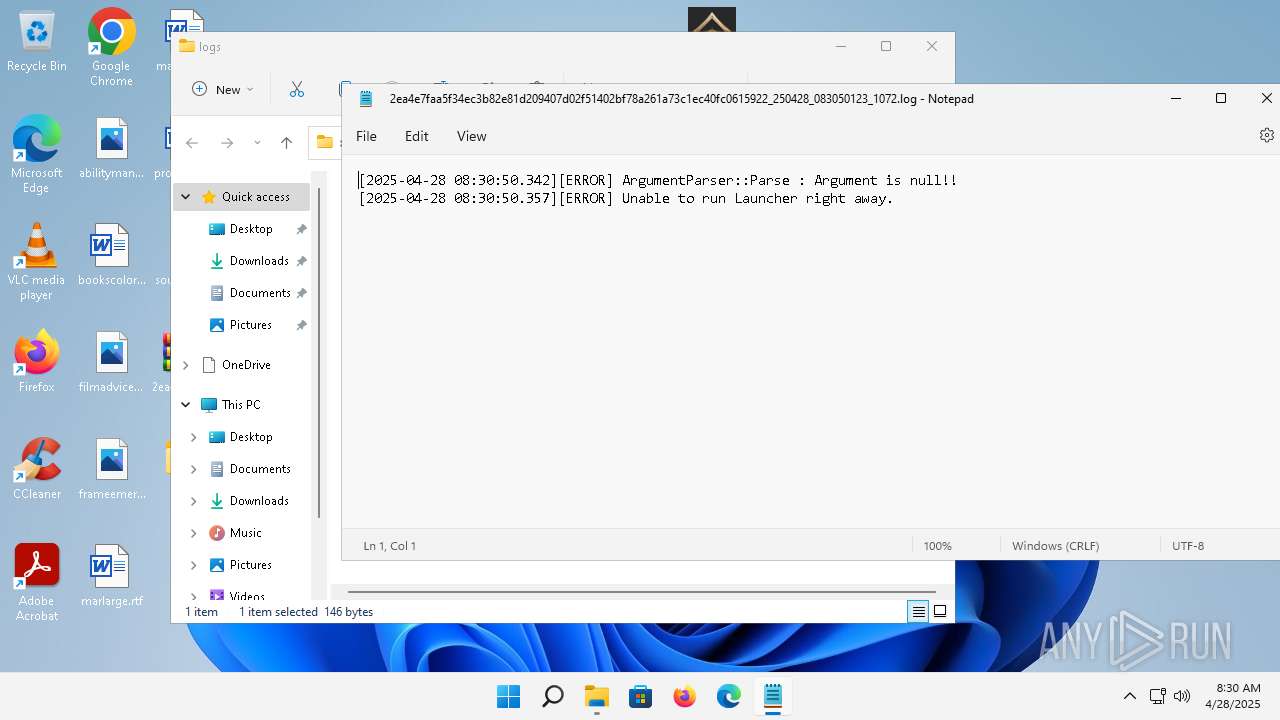Select Downloads under Quick access
Image resolution: width=1280 pixels, height=720 pixels.
259,261
